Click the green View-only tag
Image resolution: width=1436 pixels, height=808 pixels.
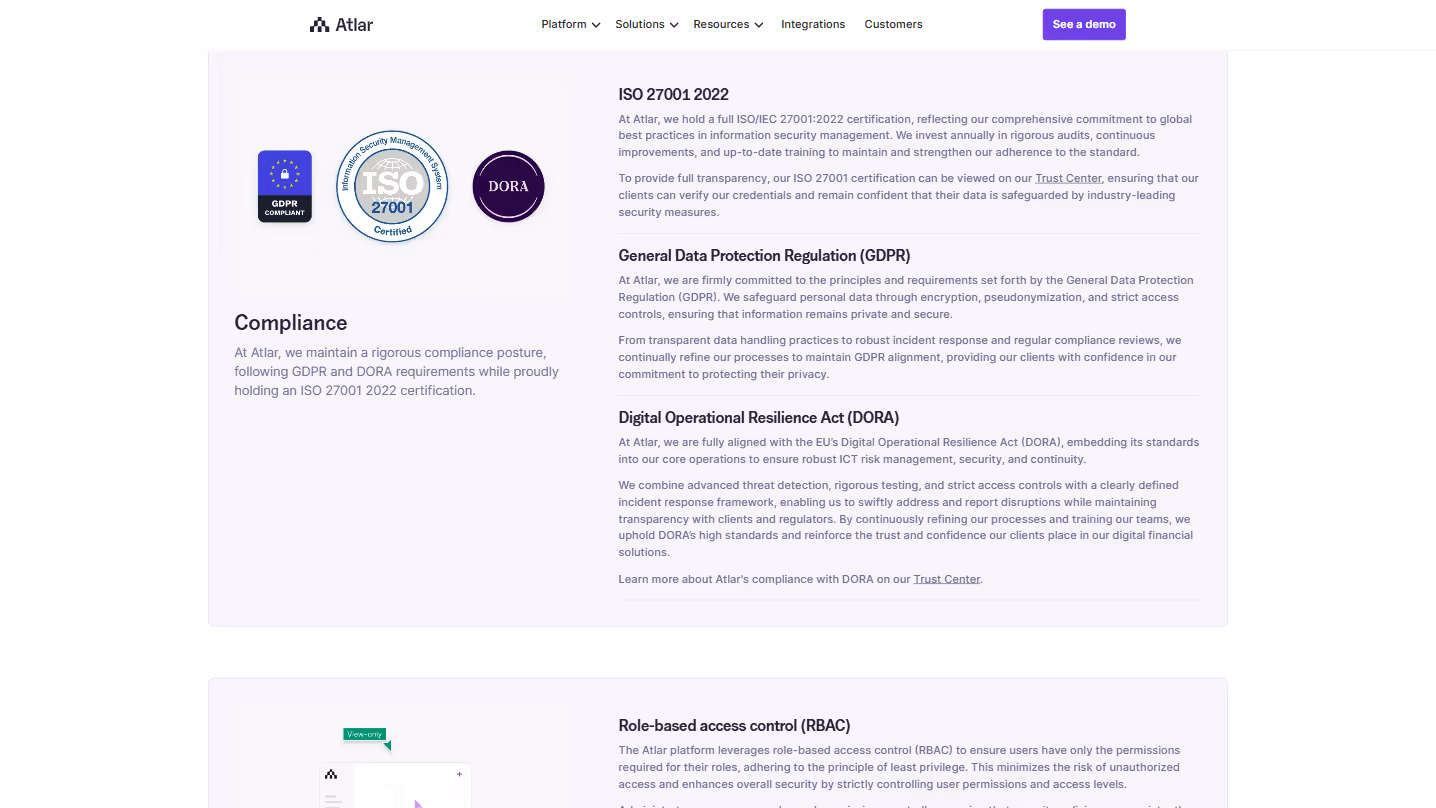pos(365,735)
